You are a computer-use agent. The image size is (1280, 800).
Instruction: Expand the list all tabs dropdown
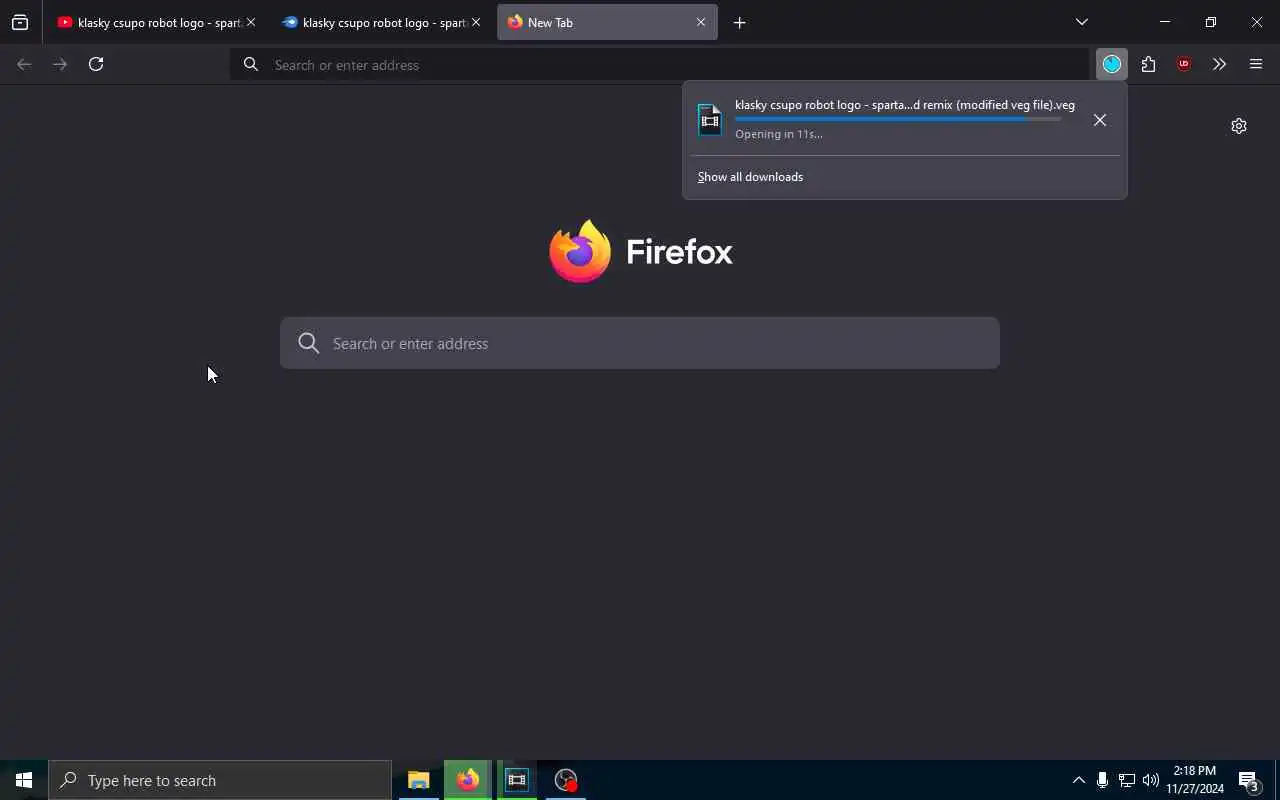pos(1082,22)
